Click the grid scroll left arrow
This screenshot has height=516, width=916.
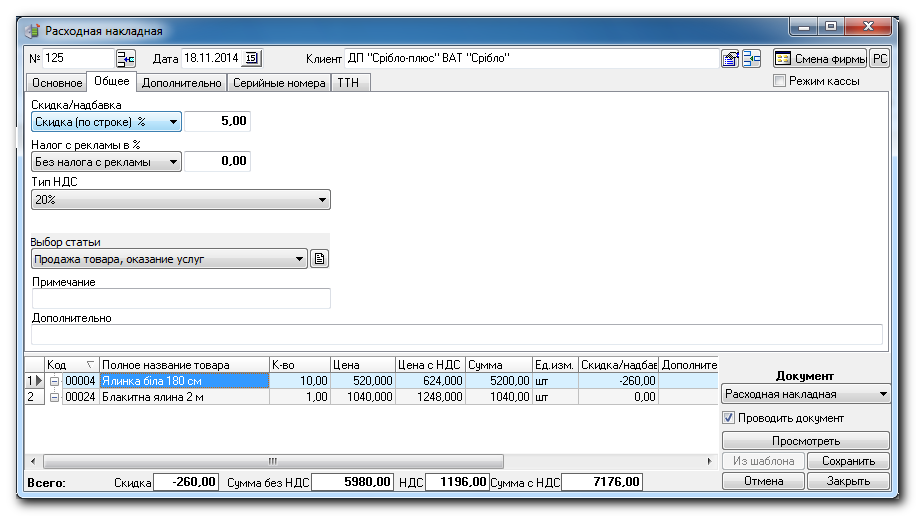(33, 461)
